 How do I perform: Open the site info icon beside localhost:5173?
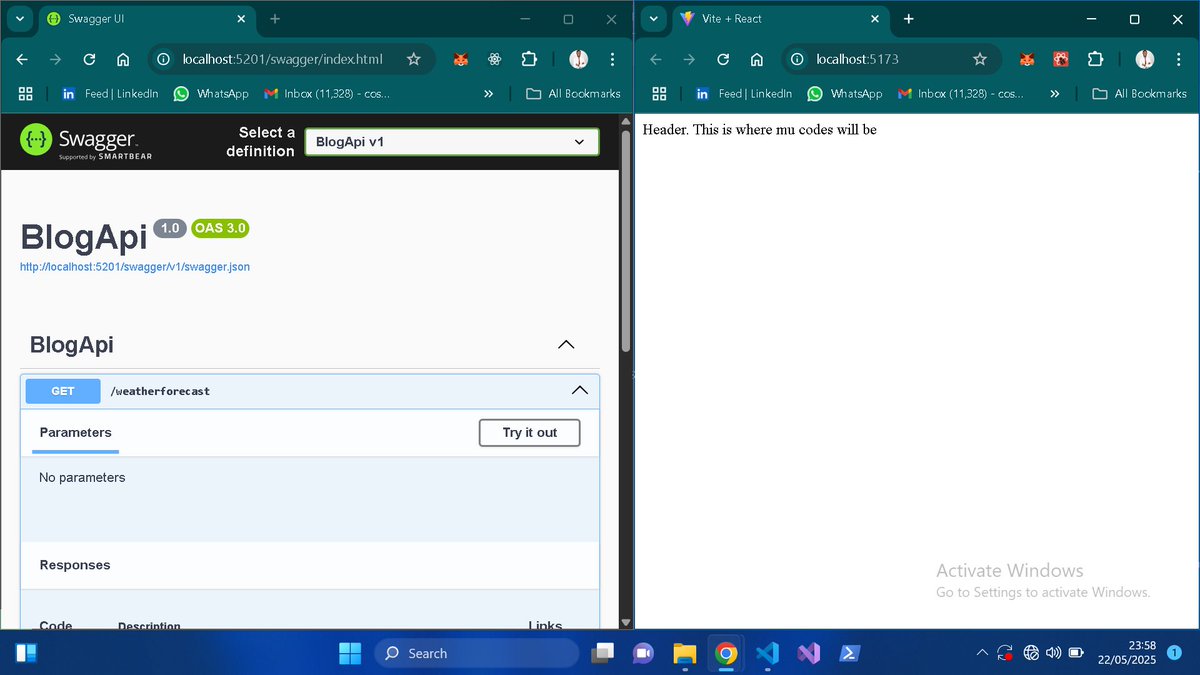pyautogui.click(x=796, y=59)
